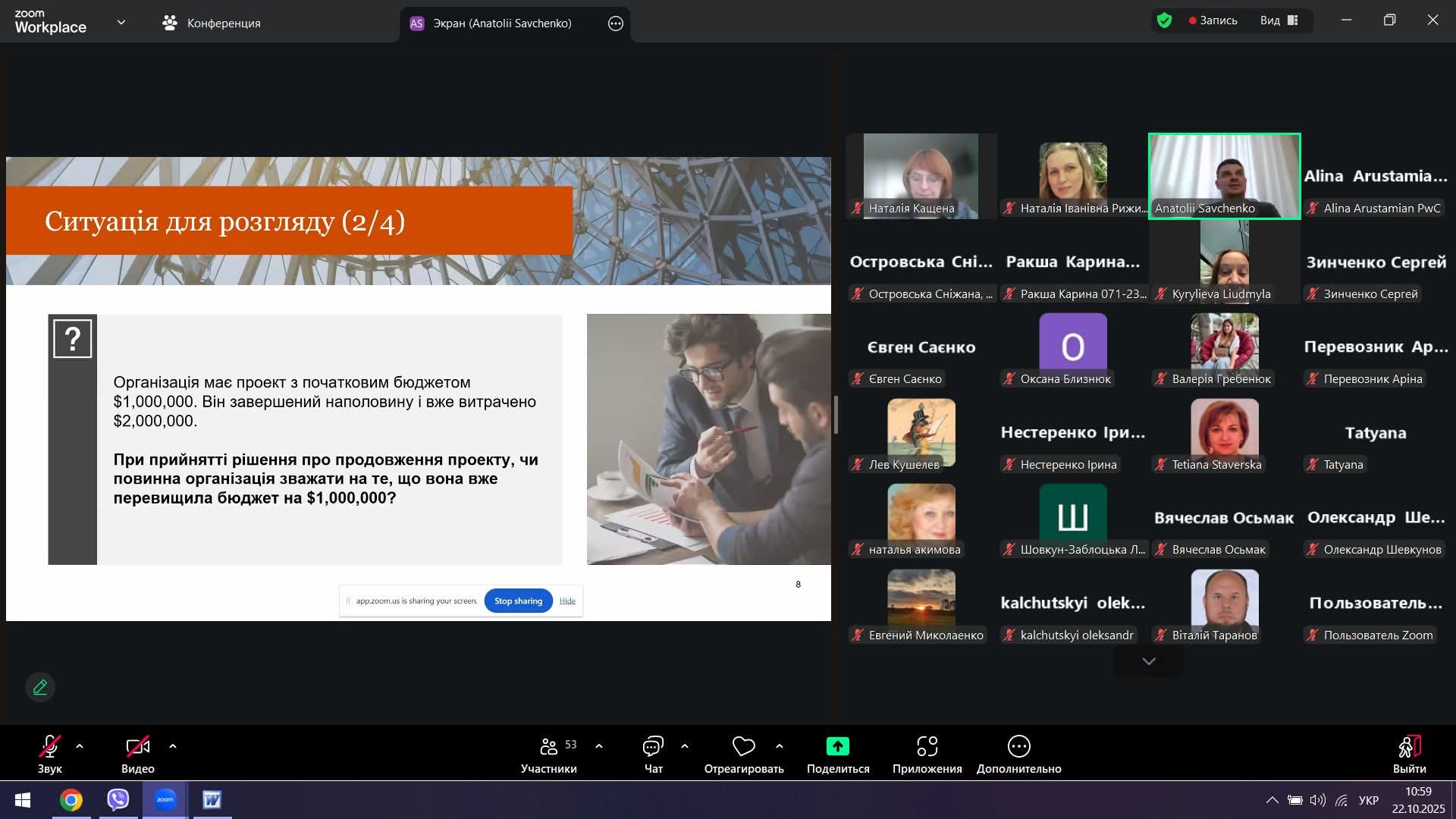
Task: Open the Chat panel
Action: pyautogui.click(x=653, y=747)
